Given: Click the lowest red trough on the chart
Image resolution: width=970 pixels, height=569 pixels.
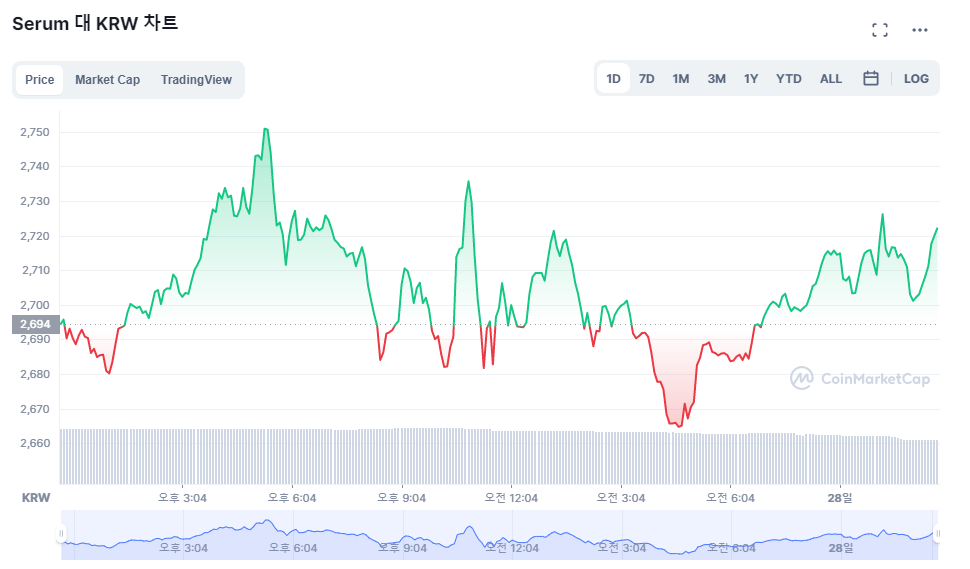Looking at the screenshot, I should (679, 426).
